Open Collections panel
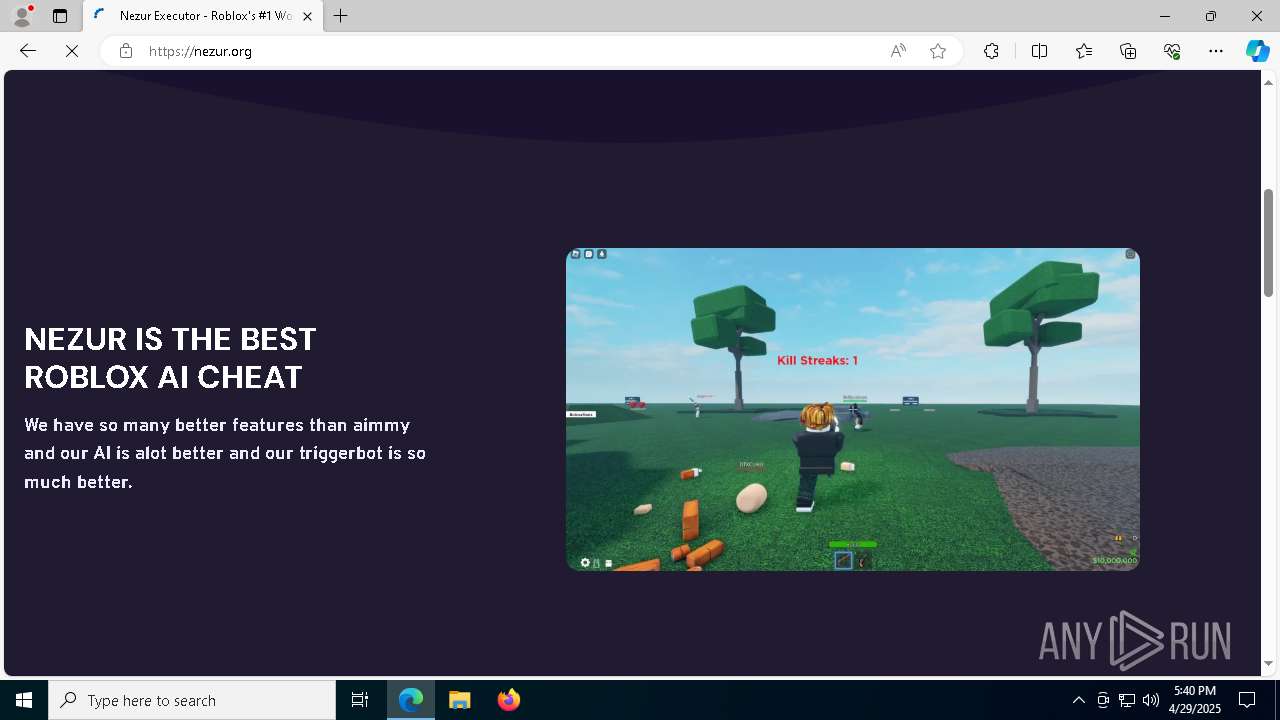This screenshot has width=1280, height=720. [x=1128, y=51]
